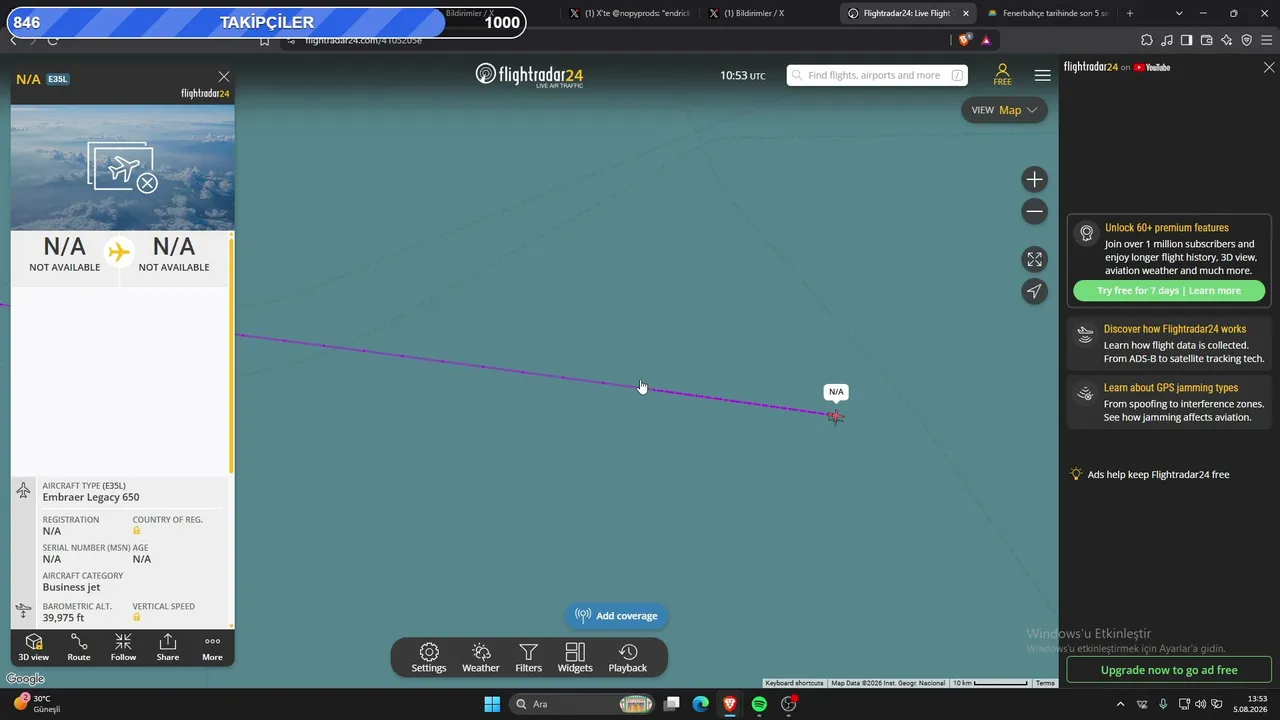Open the 3D view of the flight
1280x720 pixels.
[x=33, y=647]
